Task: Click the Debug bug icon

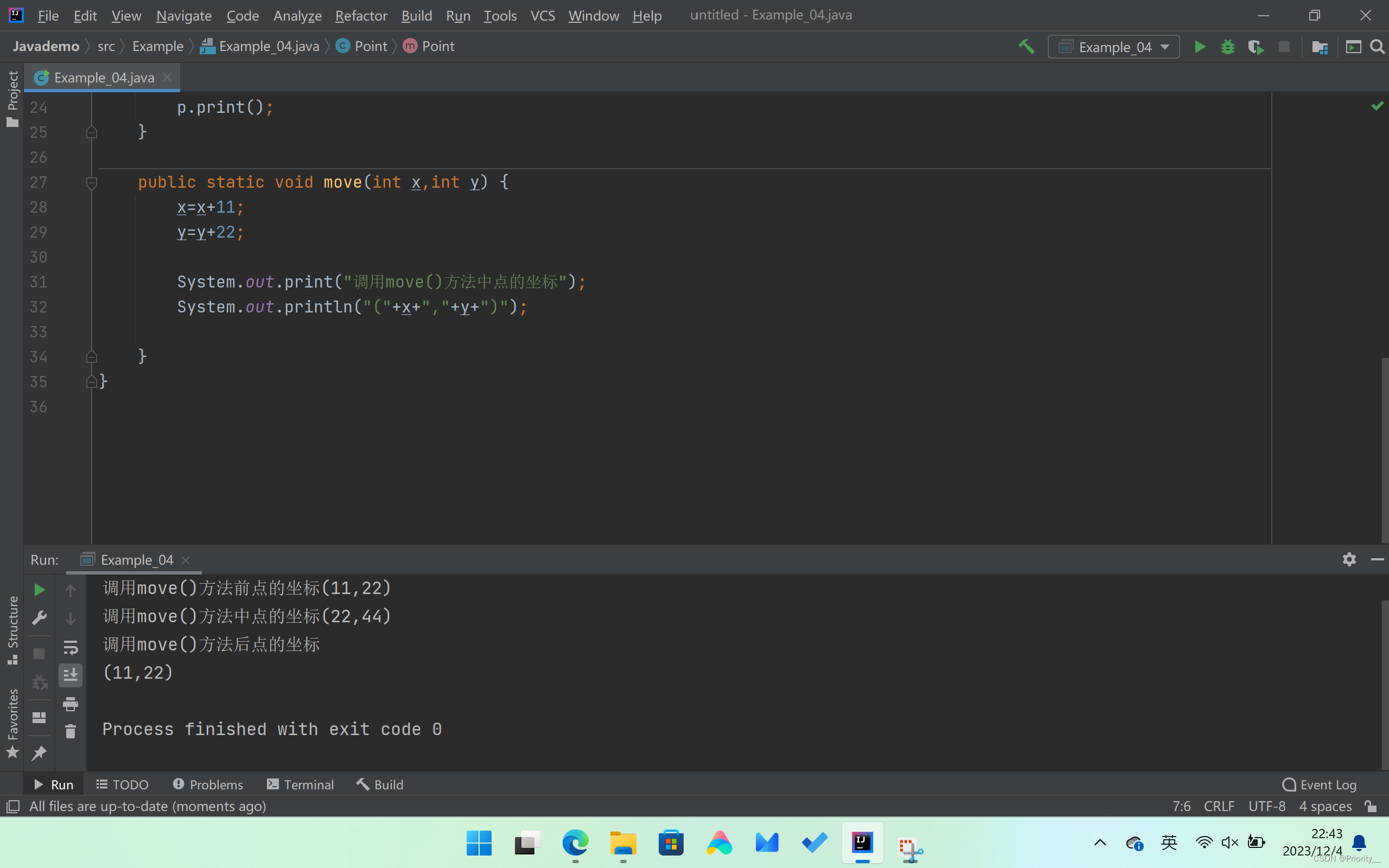Action: [1227, 47]
